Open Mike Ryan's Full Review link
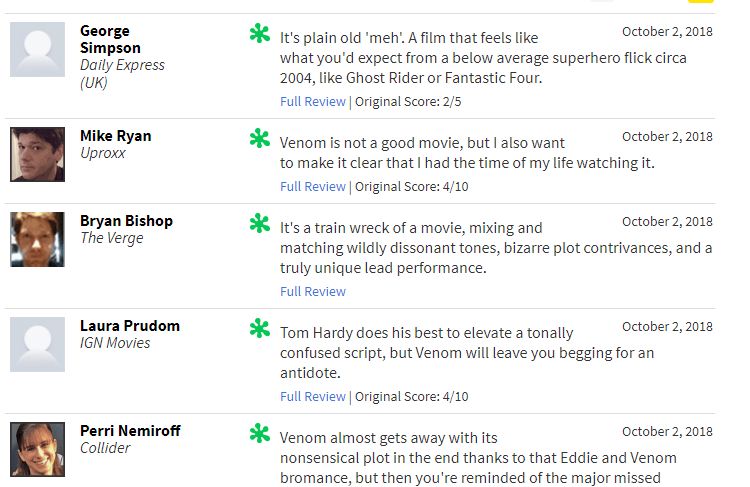Screen dimensions: 750x487 pos(313,186)
